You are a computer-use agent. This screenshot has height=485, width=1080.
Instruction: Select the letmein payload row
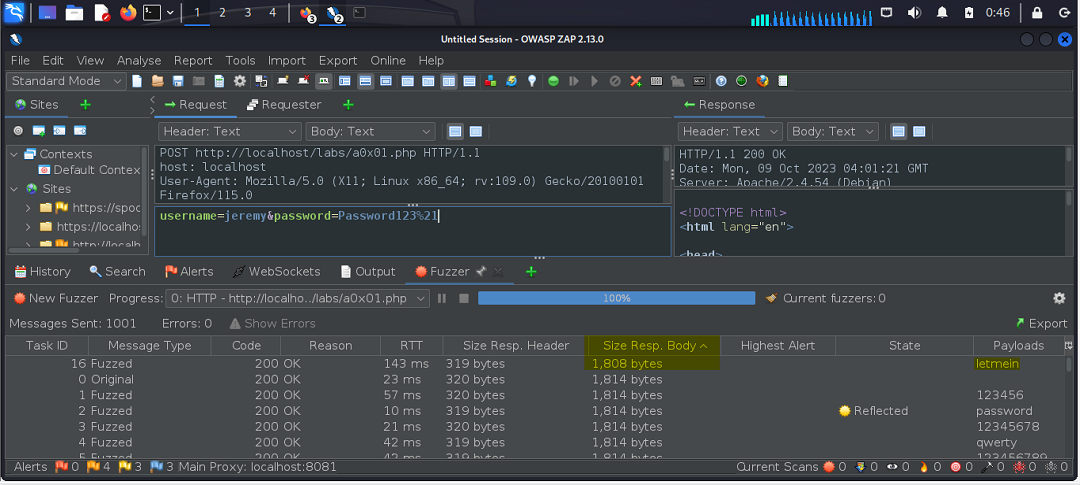point(534,363)
